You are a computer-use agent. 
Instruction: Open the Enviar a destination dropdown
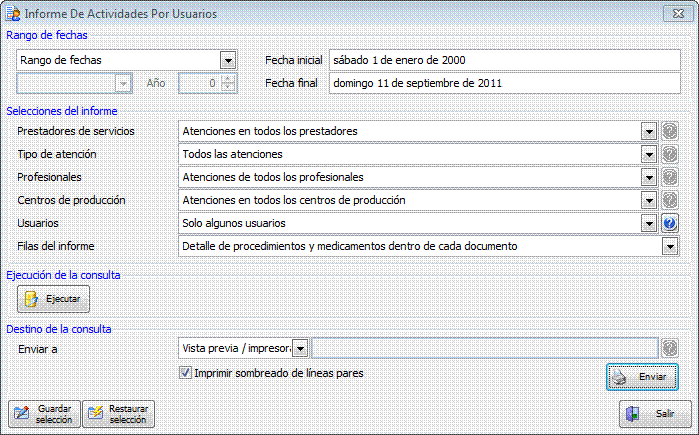[300, 349]
